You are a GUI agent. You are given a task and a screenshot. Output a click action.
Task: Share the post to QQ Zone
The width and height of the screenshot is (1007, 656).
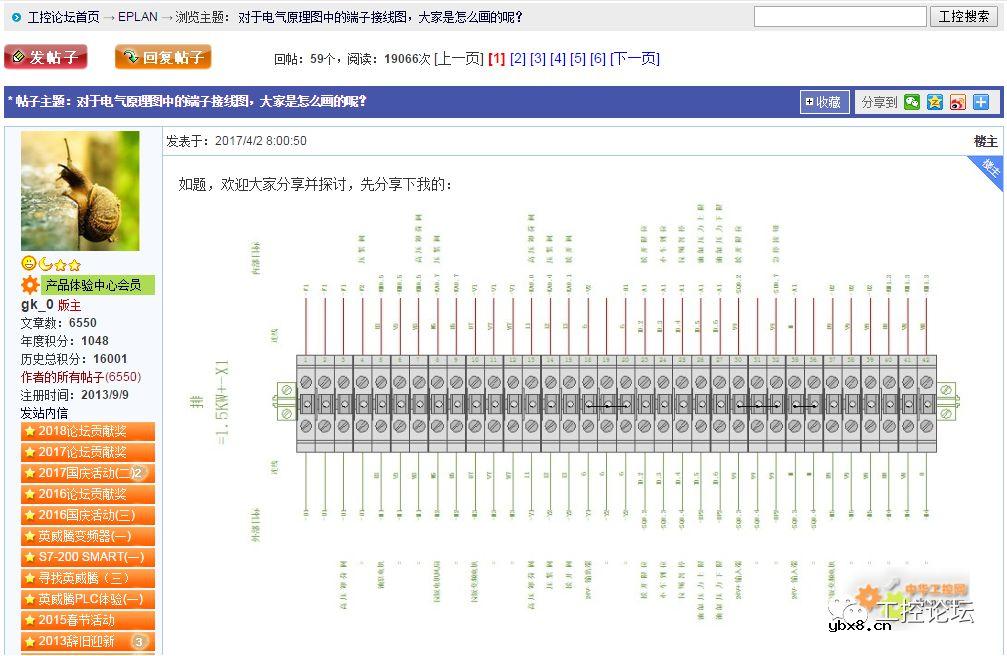tap(934, 102)
